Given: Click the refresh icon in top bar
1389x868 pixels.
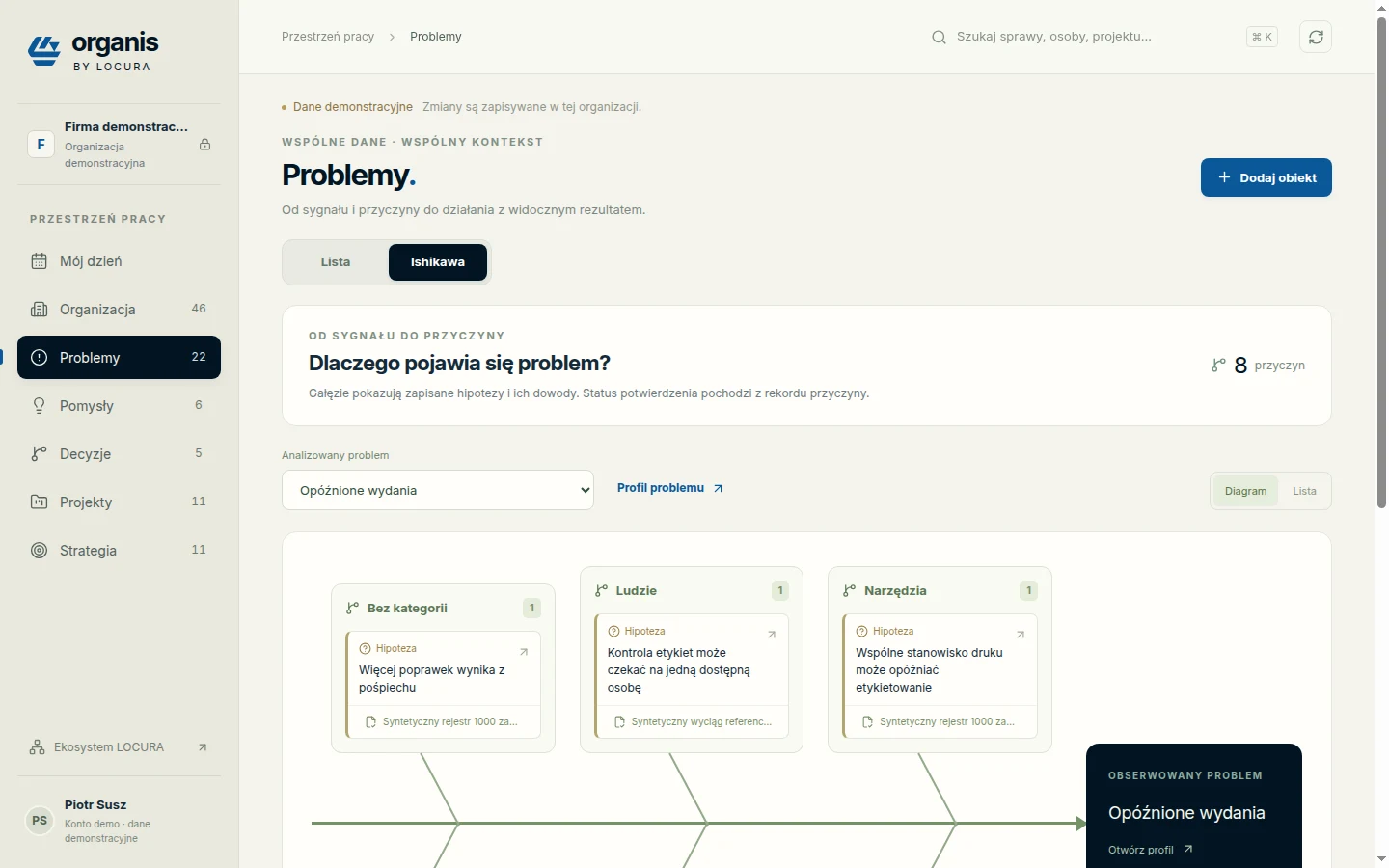Looking at the screenshot, I should pyautogui.click(x=1316, y=37).
